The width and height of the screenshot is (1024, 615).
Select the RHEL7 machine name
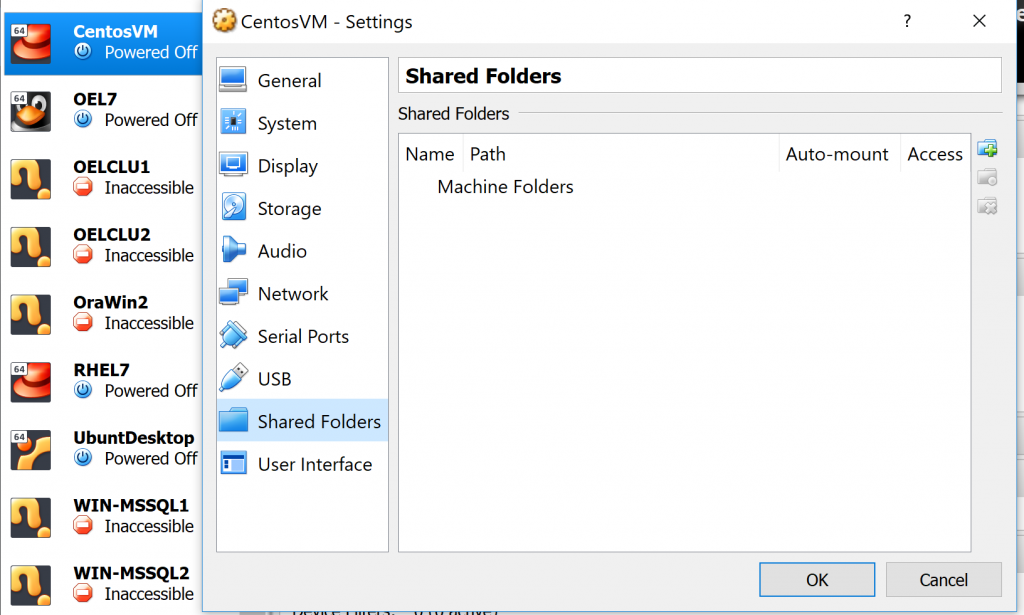pyautogui.click(x=101, y=370)
